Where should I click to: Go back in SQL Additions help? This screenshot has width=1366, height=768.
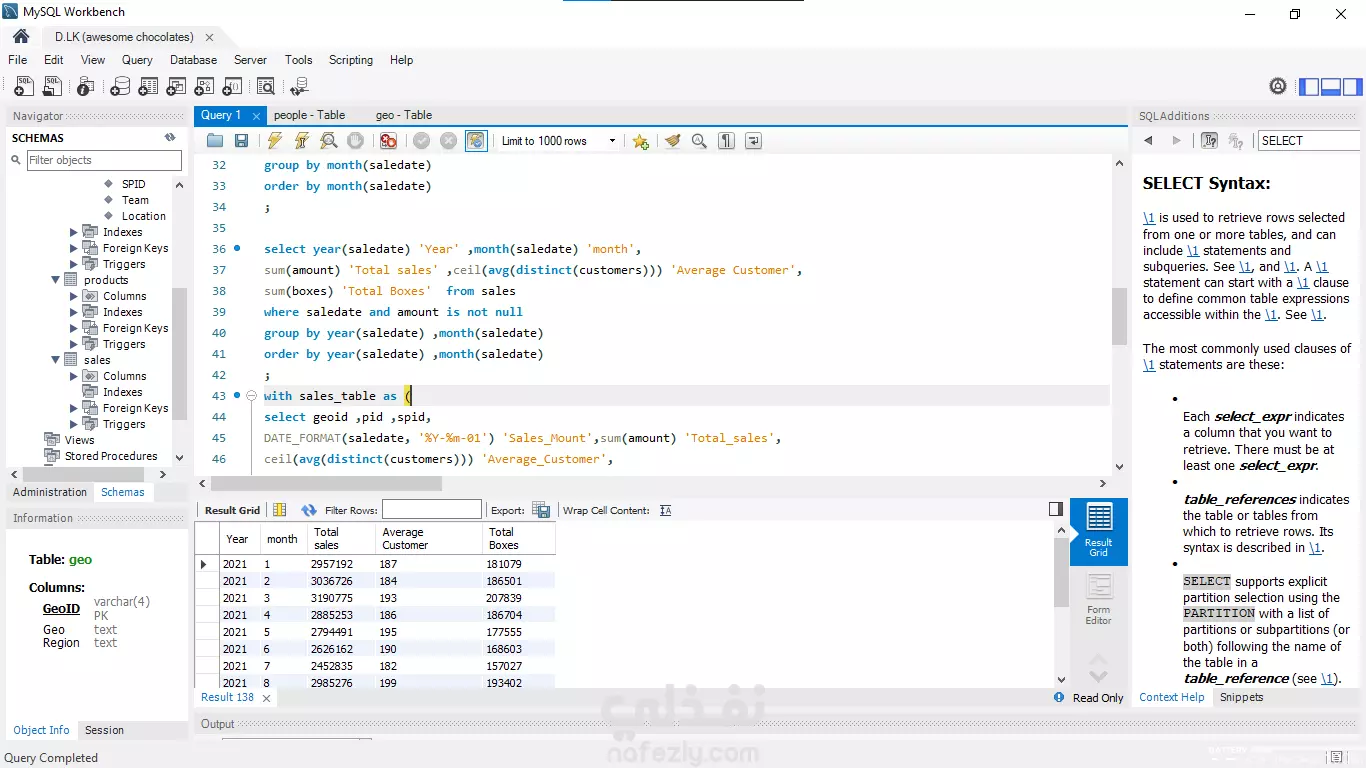[1149, 141]
